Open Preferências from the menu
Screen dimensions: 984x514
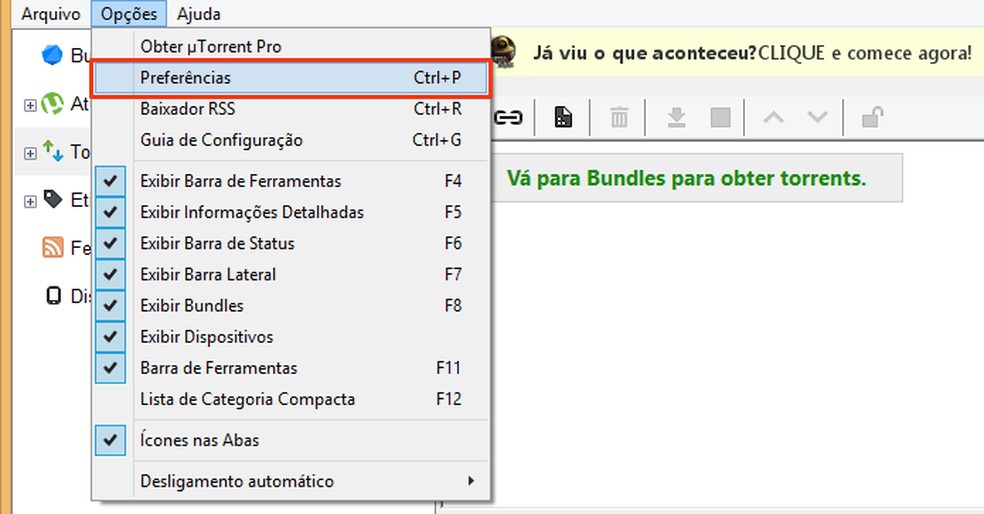point(291,78)
